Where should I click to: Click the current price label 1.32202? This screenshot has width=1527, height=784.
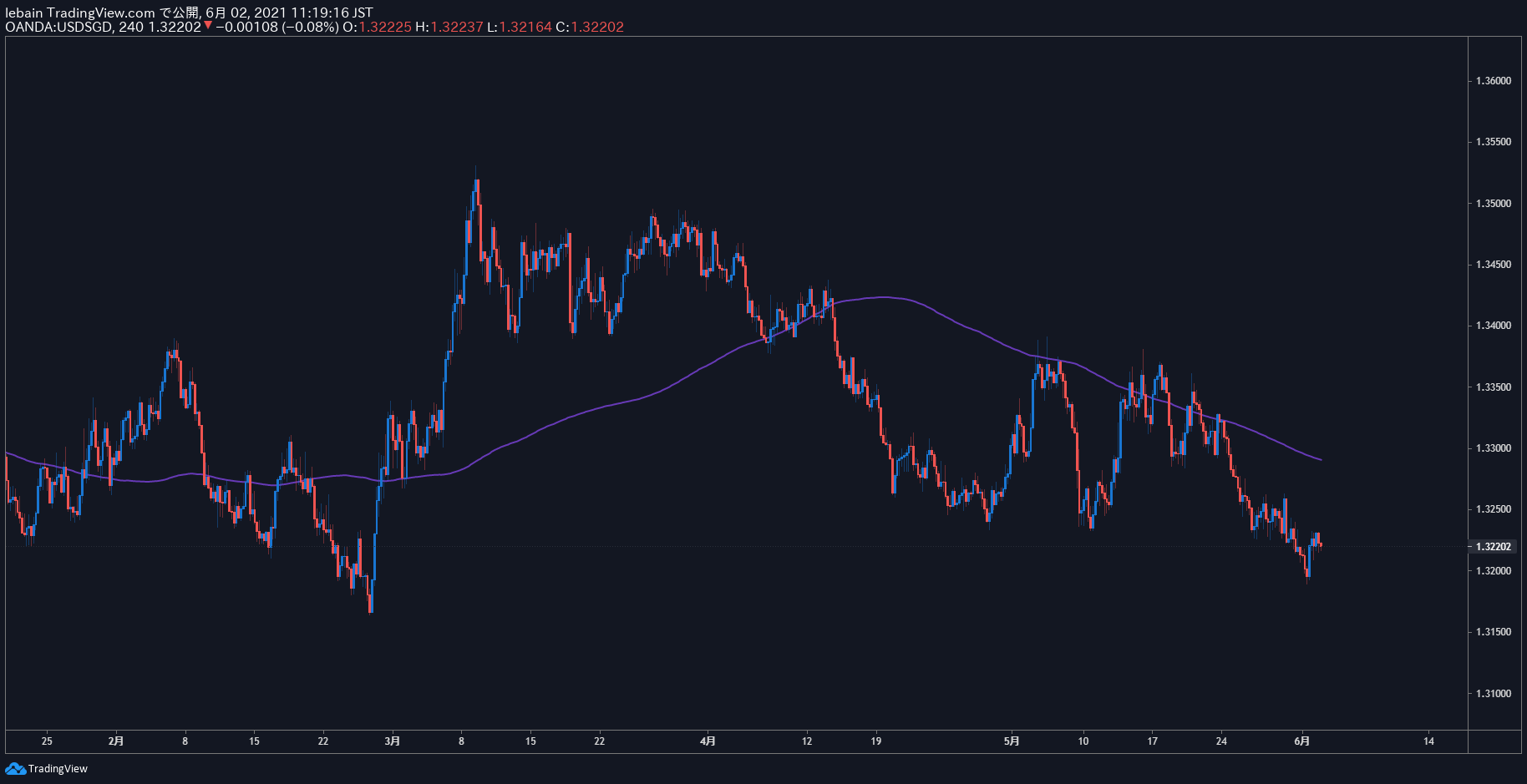click(1494, 547)
